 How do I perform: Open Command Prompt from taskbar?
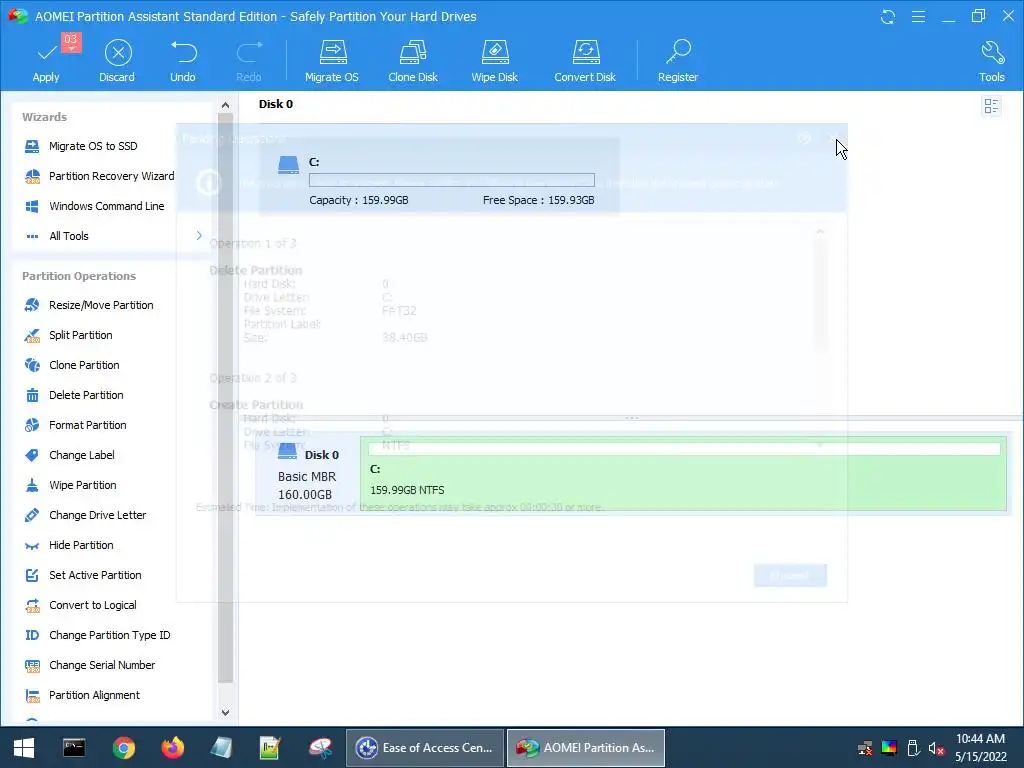[74, 748]
